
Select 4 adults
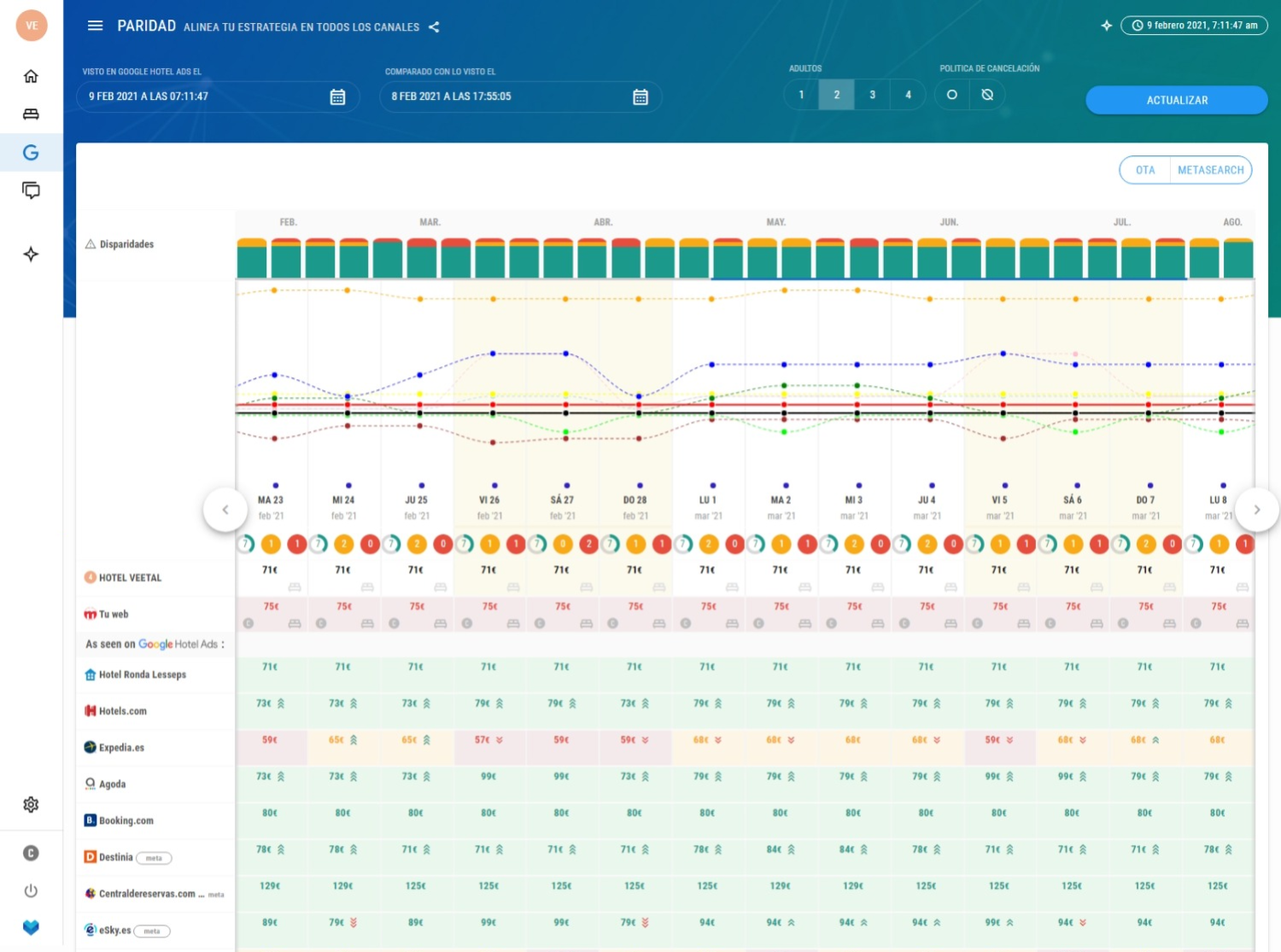pos(908,95)
